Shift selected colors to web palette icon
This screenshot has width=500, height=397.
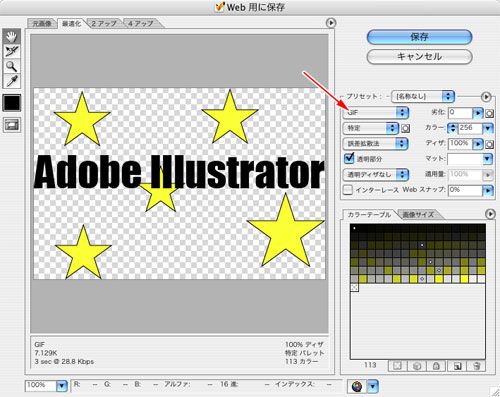point(417,366)
